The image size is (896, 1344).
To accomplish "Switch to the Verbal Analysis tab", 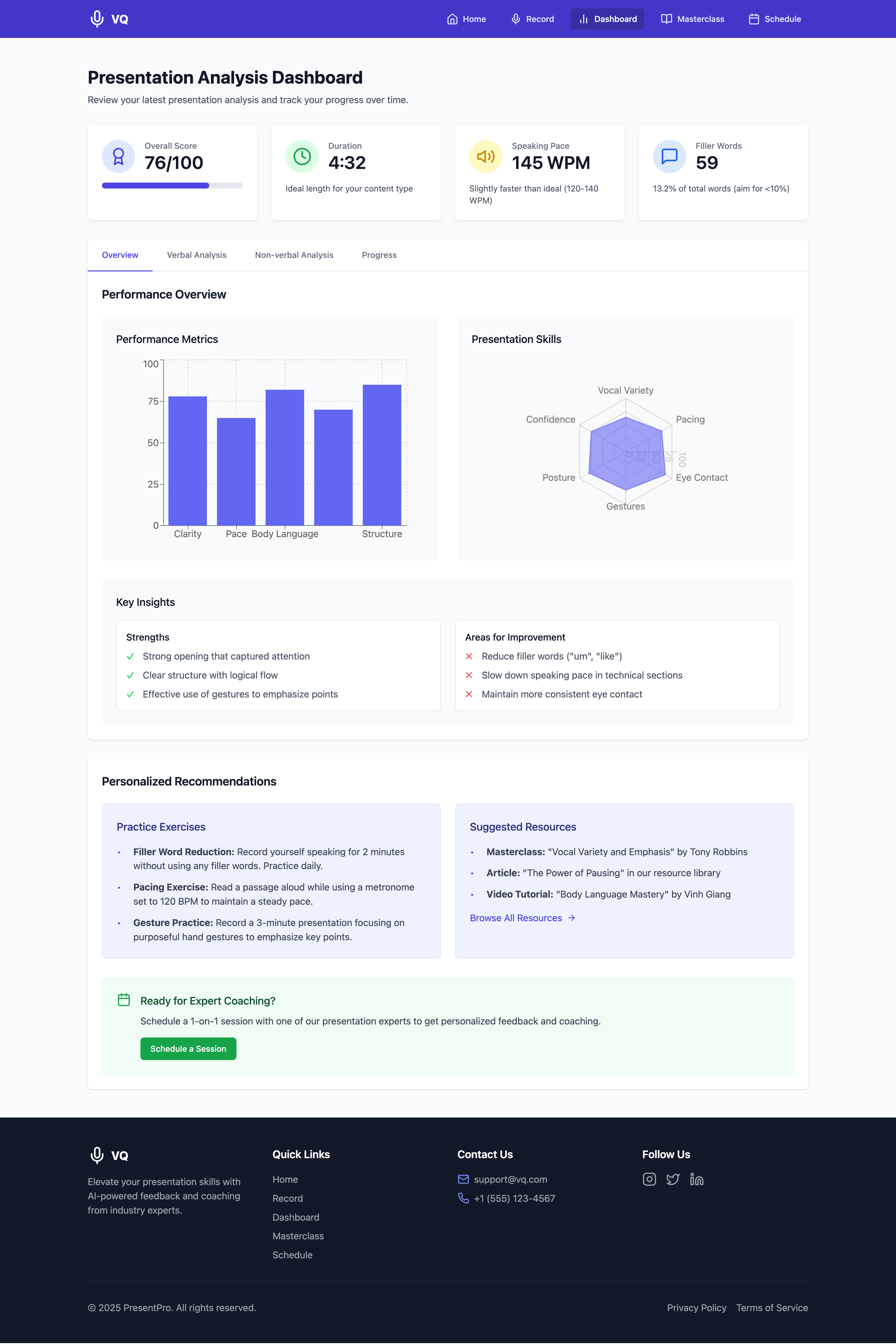I will coord(196,255).
